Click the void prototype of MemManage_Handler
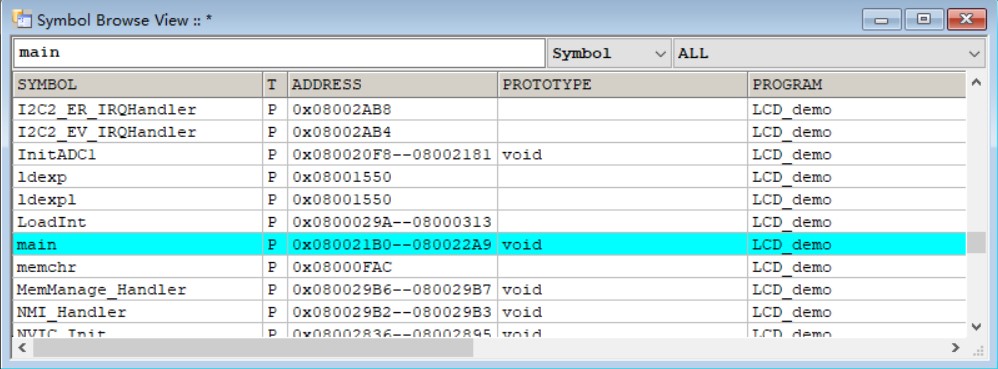Viewport: 998px width, 369px height. pyautogui.click(x=522, y=289)
